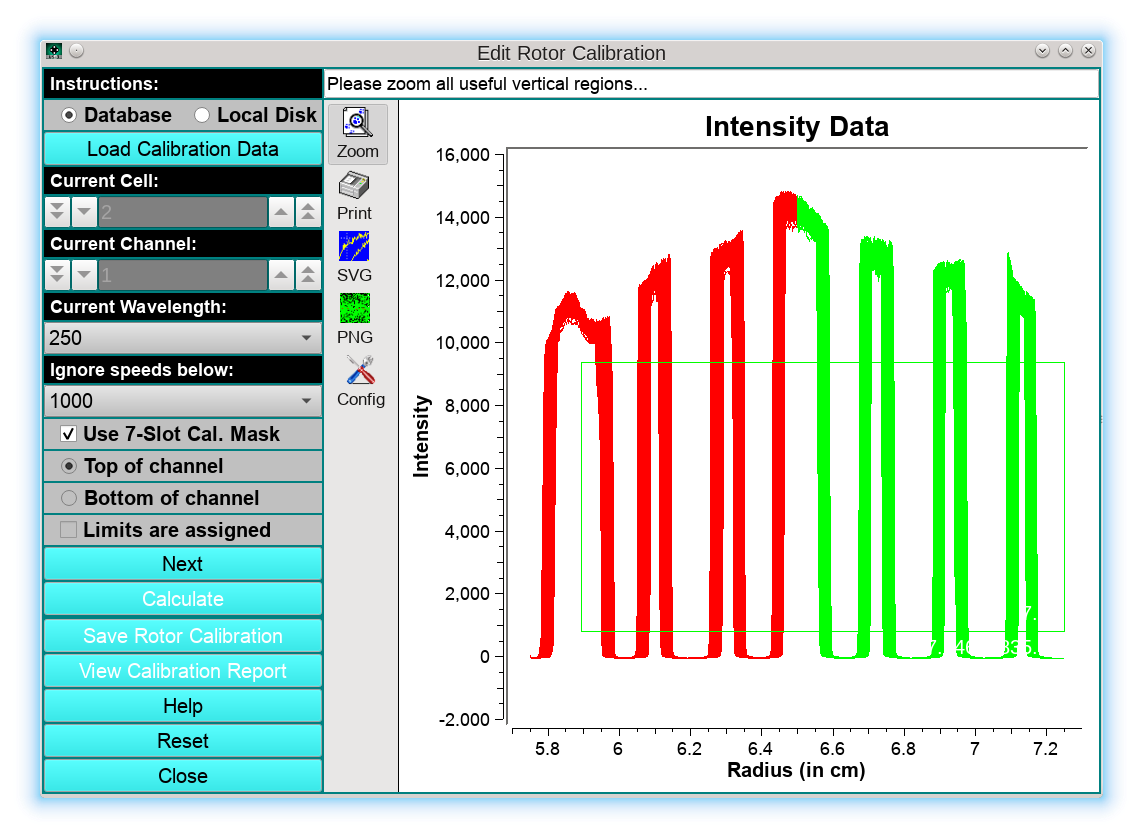Click the Help button
Image resolution: width=1143 pixels, height=838 pixels.
183,706
